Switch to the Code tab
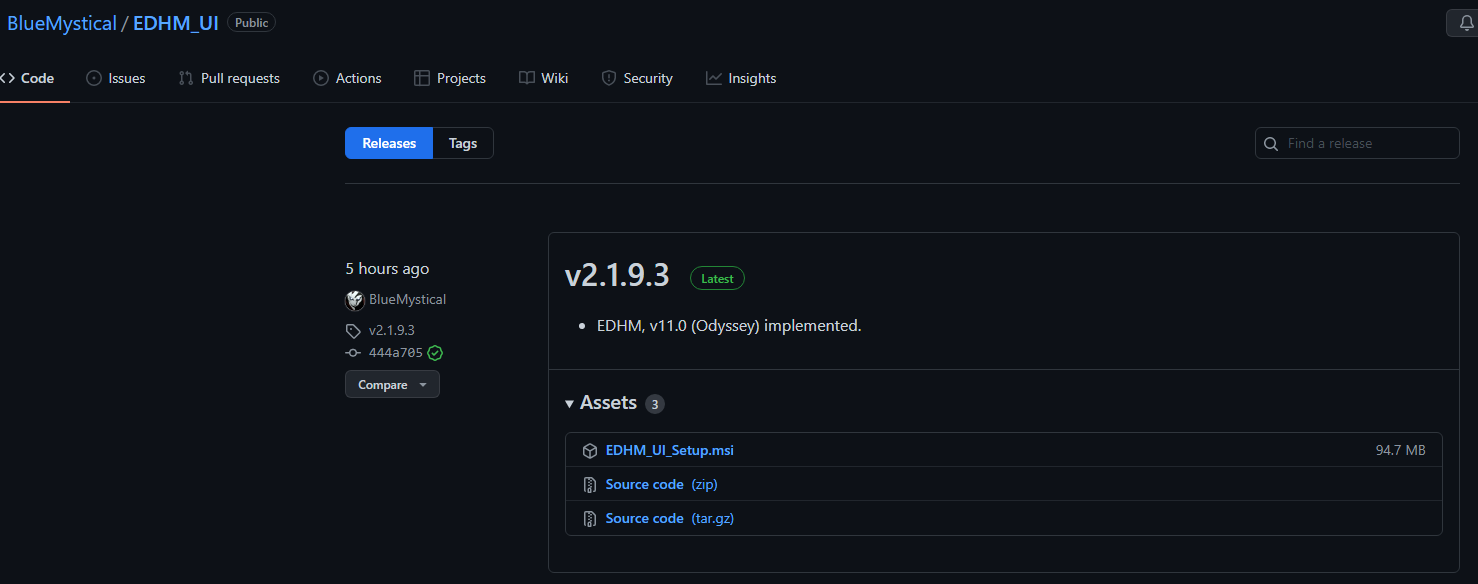 click(27, 78)
